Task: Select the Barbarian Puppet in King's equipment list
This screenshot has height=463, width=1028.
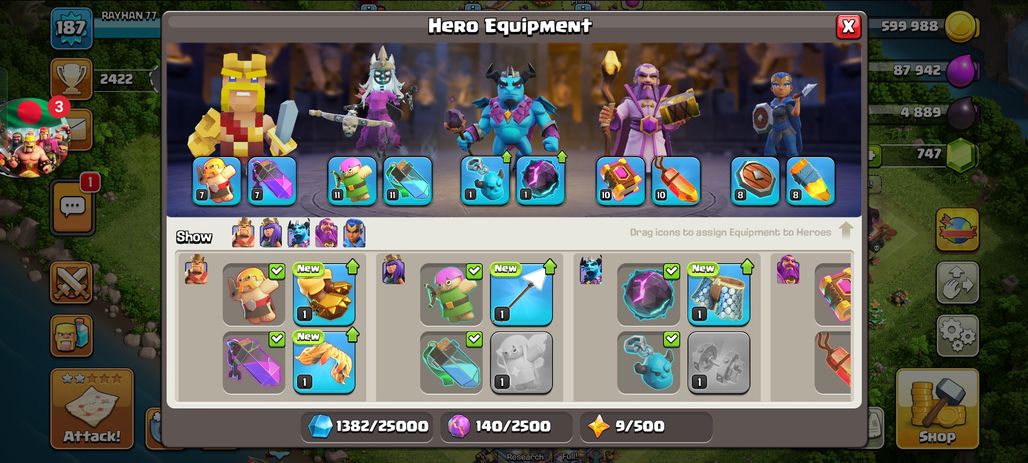Action: (254, 294)
